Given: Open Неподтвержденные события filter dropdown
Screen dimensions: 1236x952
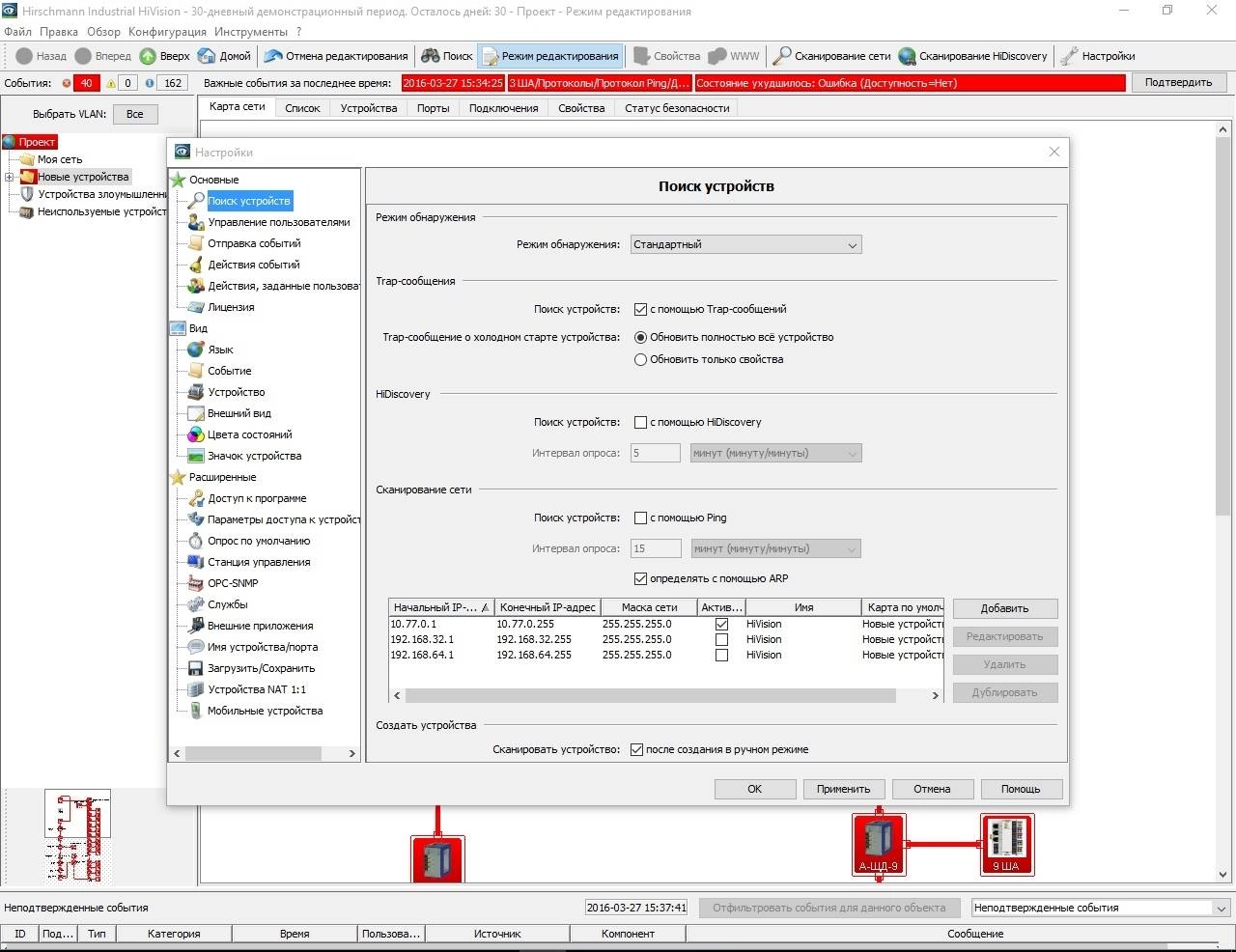Looking at the screenshot, I should click(x=1101, y=908).
